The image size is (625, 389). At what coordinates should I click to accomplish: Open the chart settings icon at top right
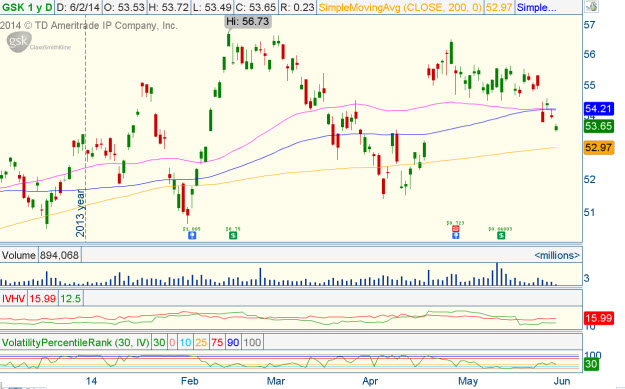click(x=592, y=6)
